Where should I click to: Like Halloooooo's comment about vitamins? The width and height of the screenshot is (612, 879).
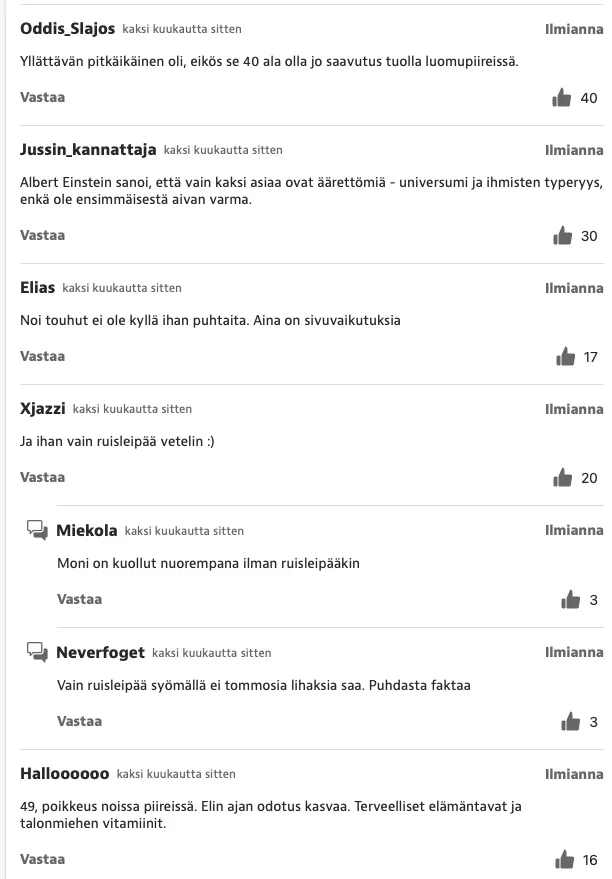tap(565, 858)
